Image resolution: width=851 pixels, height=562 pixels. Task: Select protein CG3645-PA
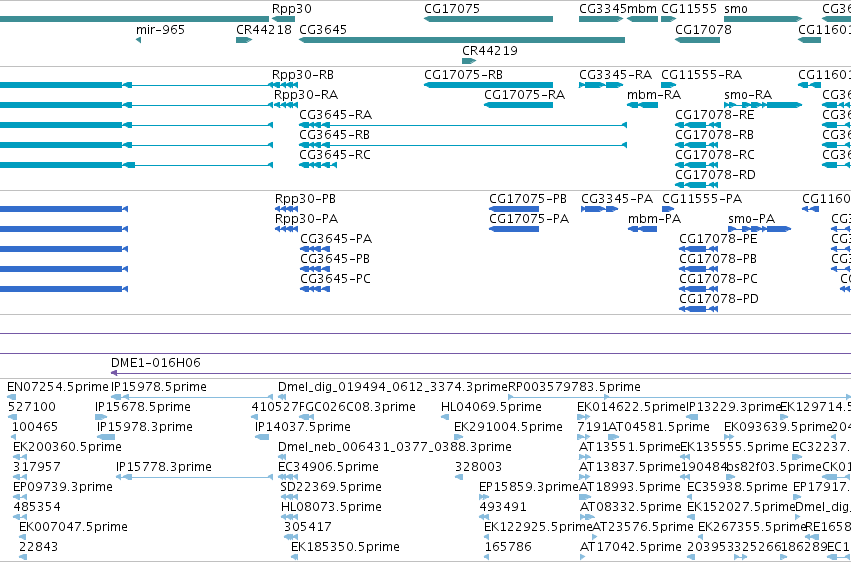(x=336, y=239)
